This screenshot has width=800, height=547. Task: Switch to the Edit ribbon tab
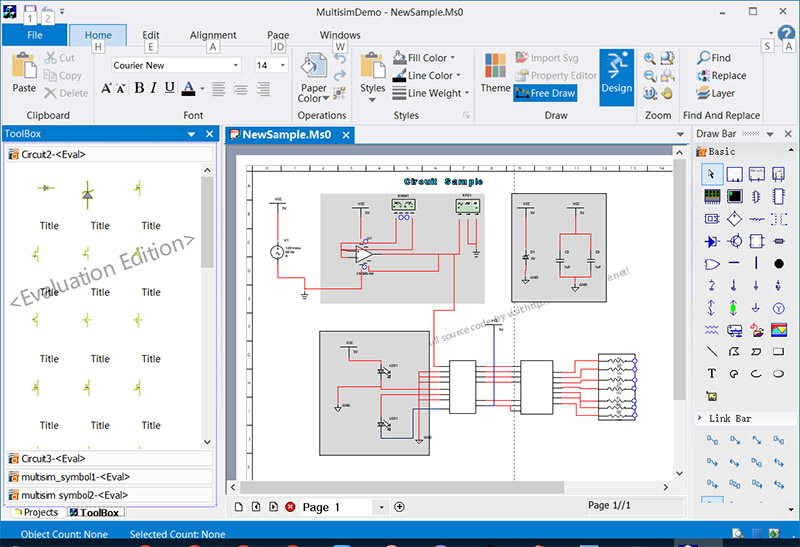(151, 35)
